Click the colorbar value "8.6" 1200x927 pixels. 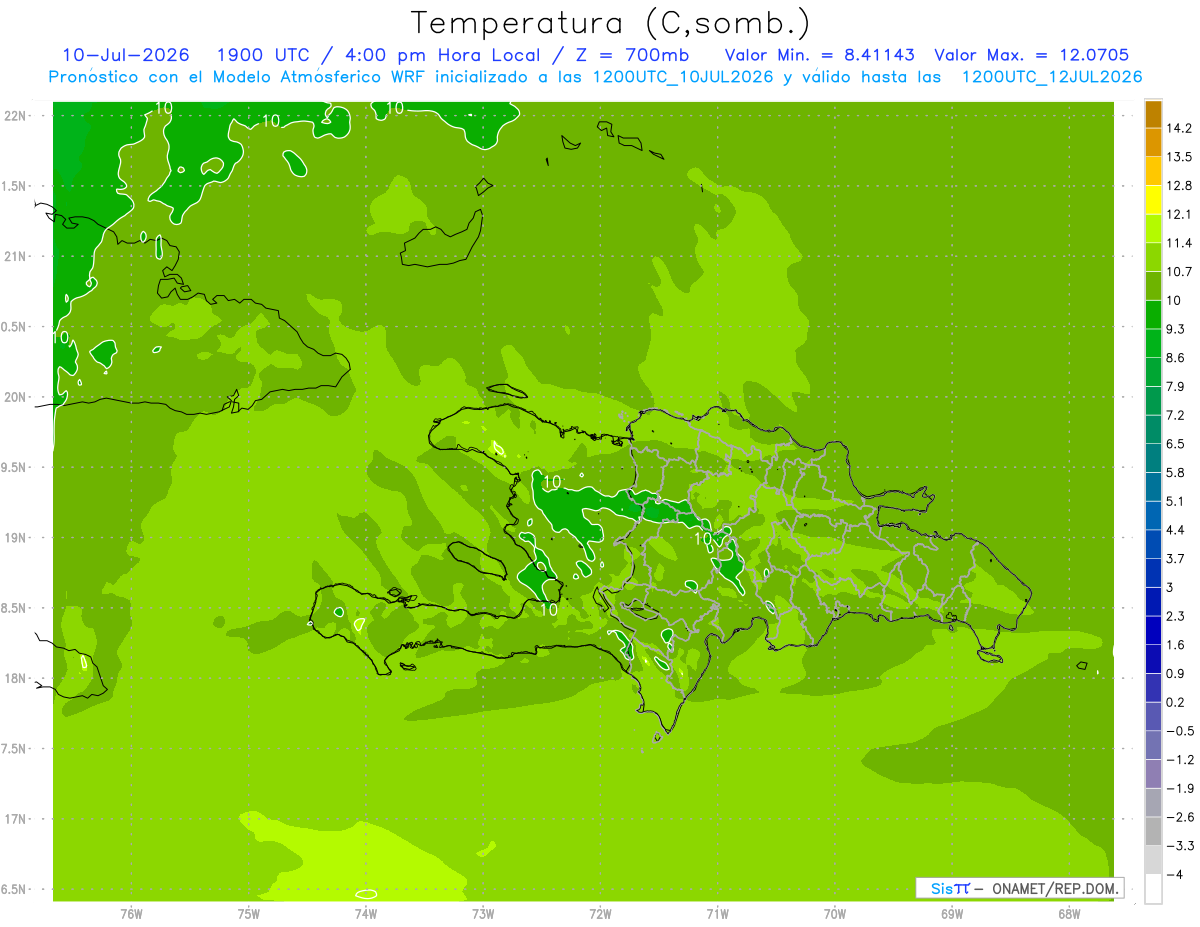click(1176, 357)
